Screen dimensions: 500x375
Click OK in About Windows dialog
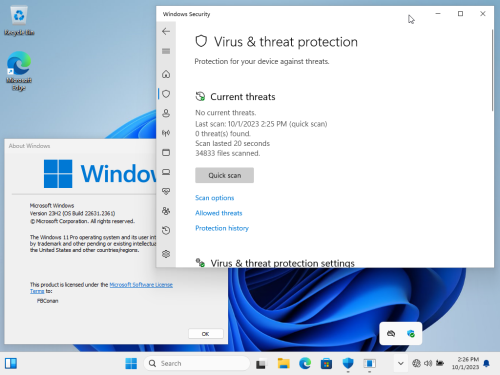(x=206, y=334)
